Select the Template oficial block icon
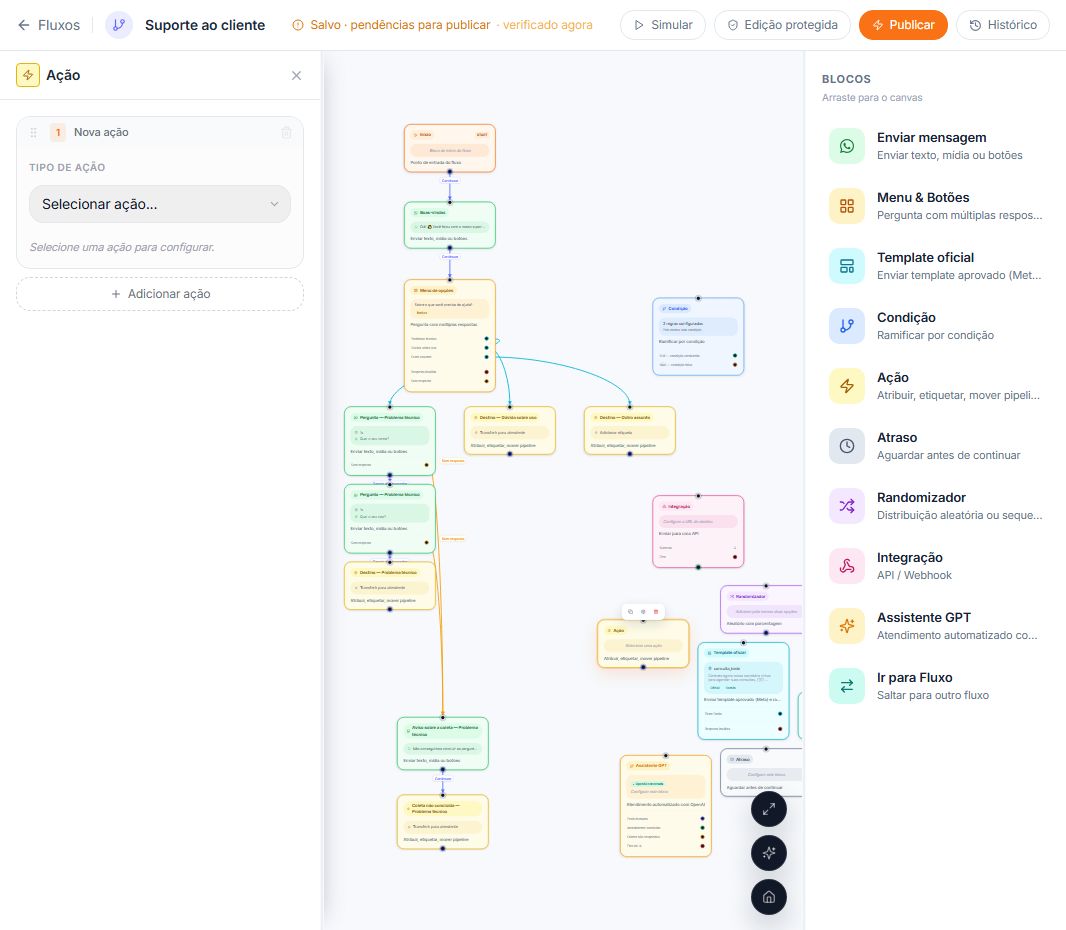Screen dimensions: 1066x930 click(x=846, y=266)
